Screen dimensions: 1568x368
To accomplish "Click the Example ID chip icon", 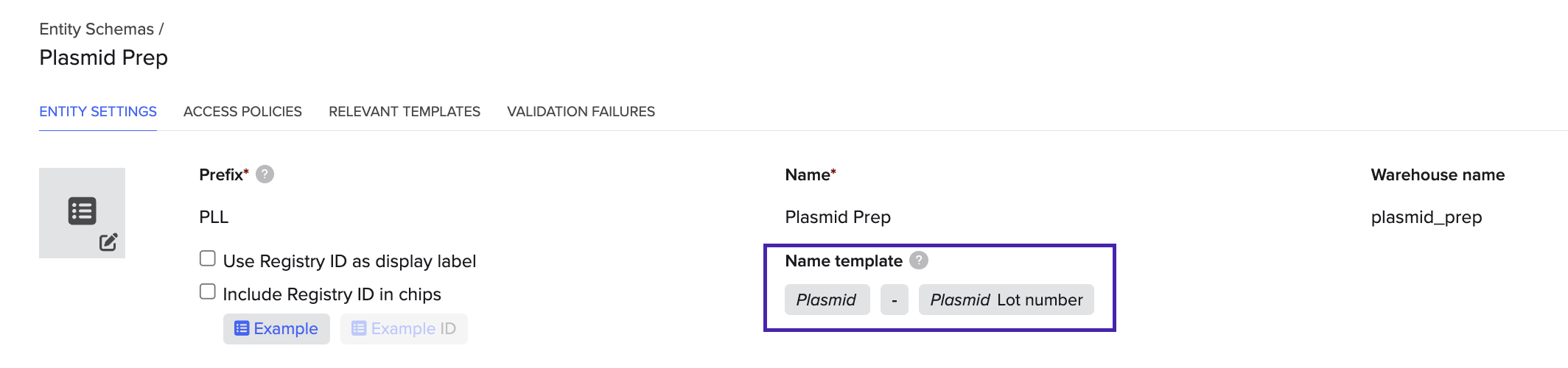I will (x=359, y=328).
